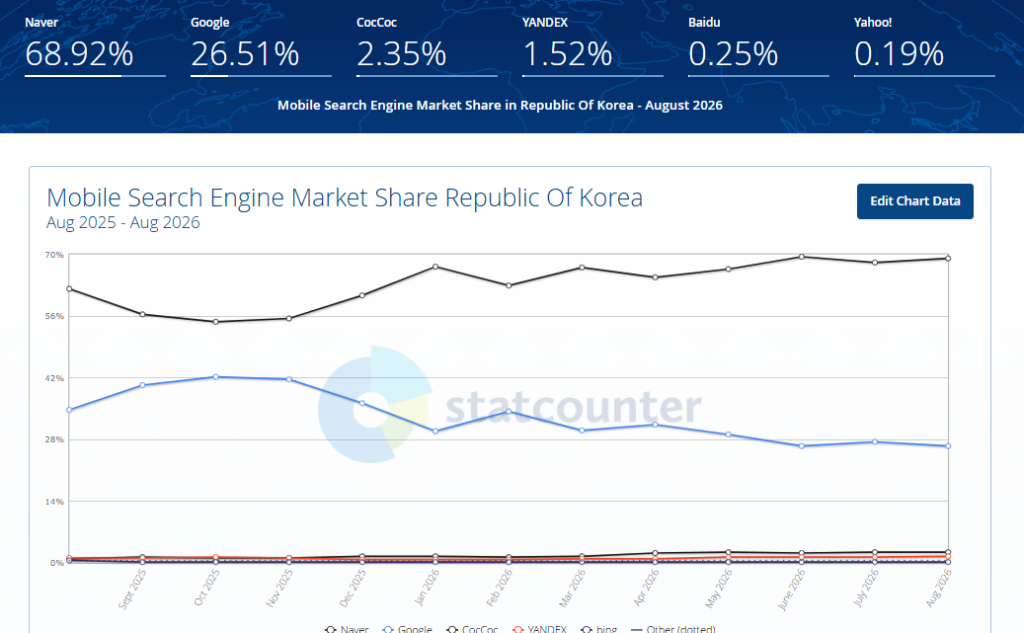Toggle the Google series in the legend
Viewport: 1024px width, 633px height.
pyautogui.click(x=408, y=628)
